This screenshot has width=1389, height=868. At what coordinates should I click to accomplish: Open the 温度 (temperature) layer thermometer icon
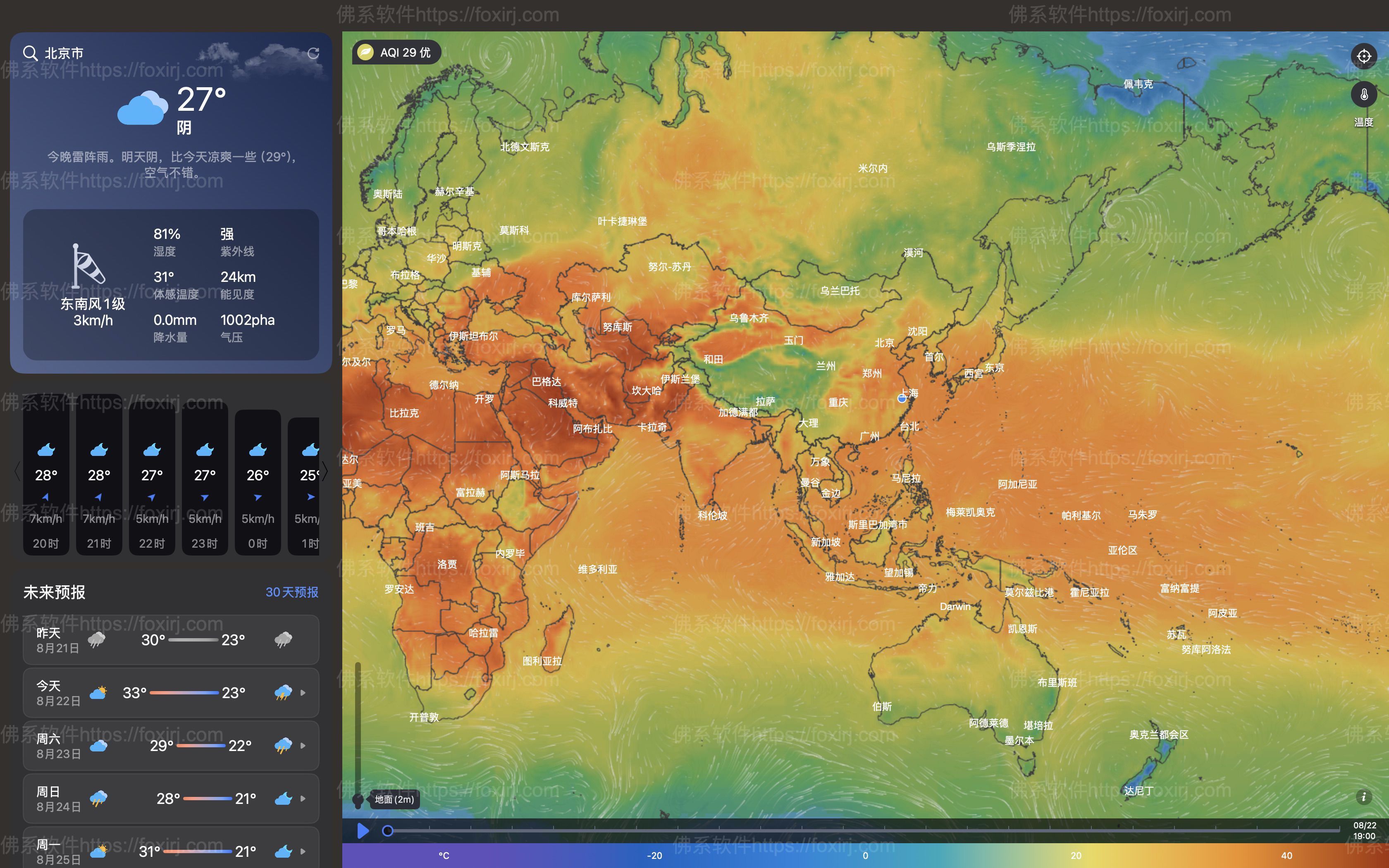[x=1364, y=93]
